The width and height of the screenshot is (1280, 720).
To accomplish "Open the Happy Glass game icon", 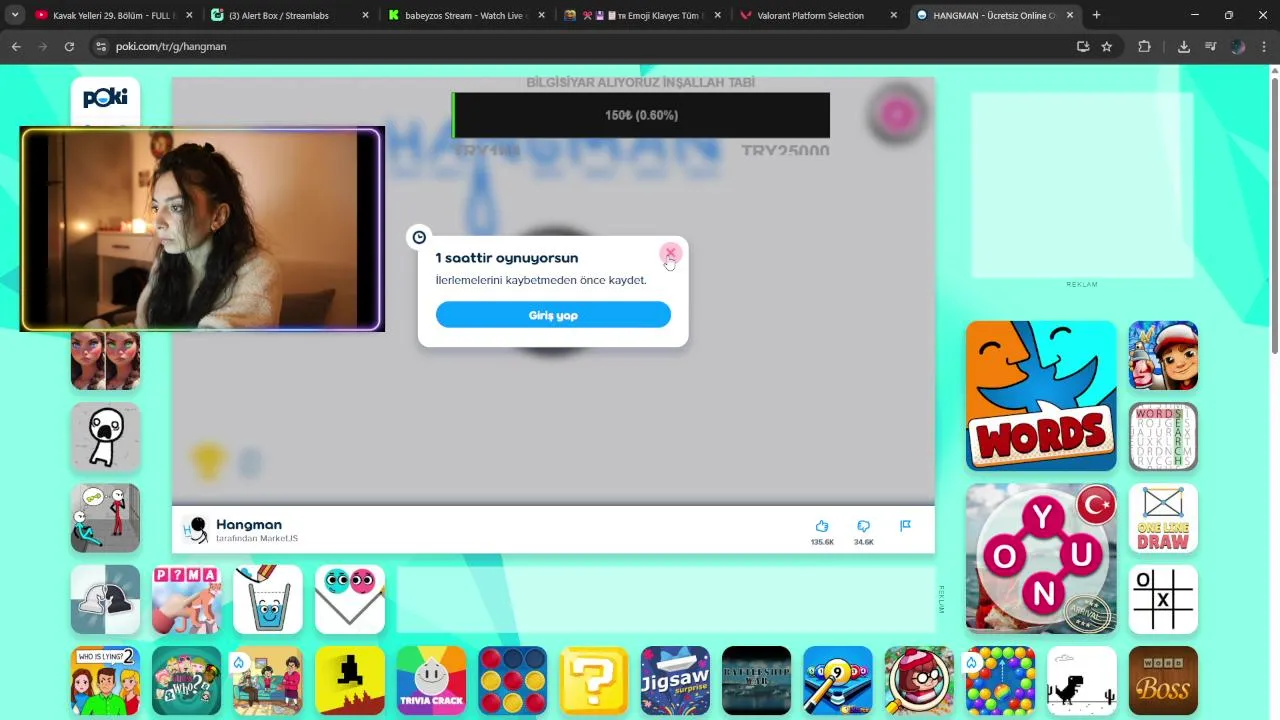I will pos(268,599).
